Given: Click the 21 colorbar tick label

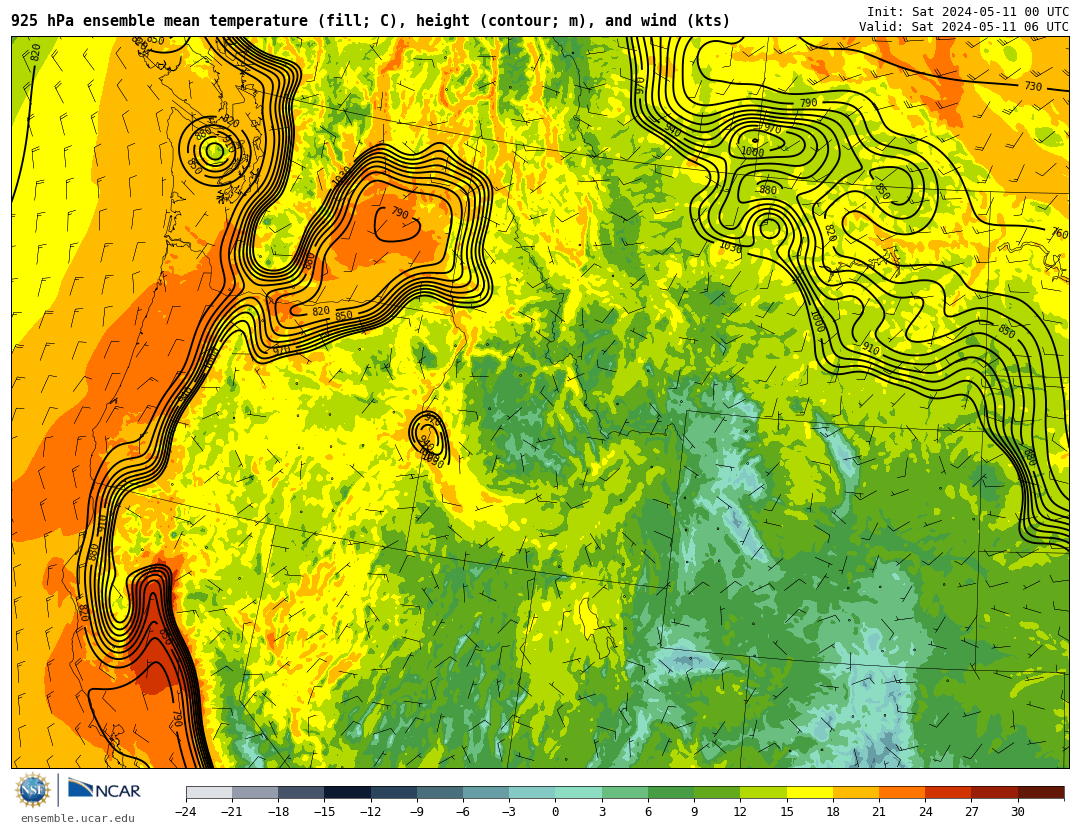Looking at the screenshot, I should point(879,812).
